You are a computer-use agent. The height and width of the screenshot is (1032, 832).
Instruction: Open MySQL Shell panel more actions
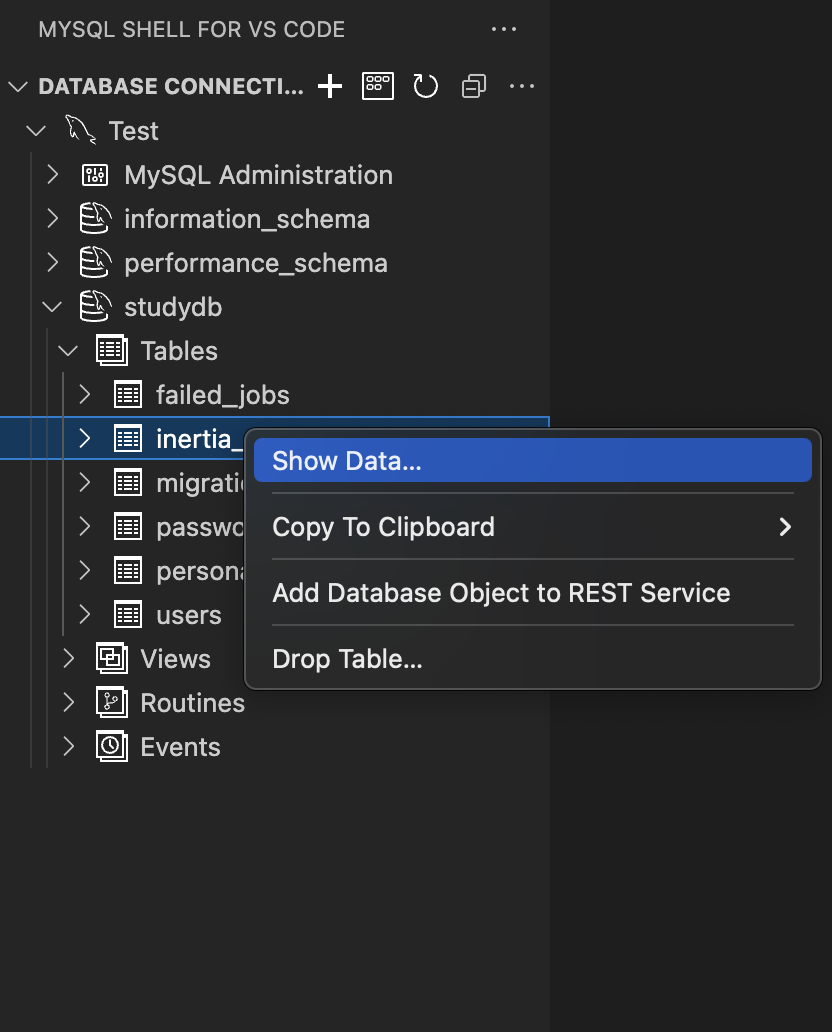pyautogui.click(x=504, y=29)
